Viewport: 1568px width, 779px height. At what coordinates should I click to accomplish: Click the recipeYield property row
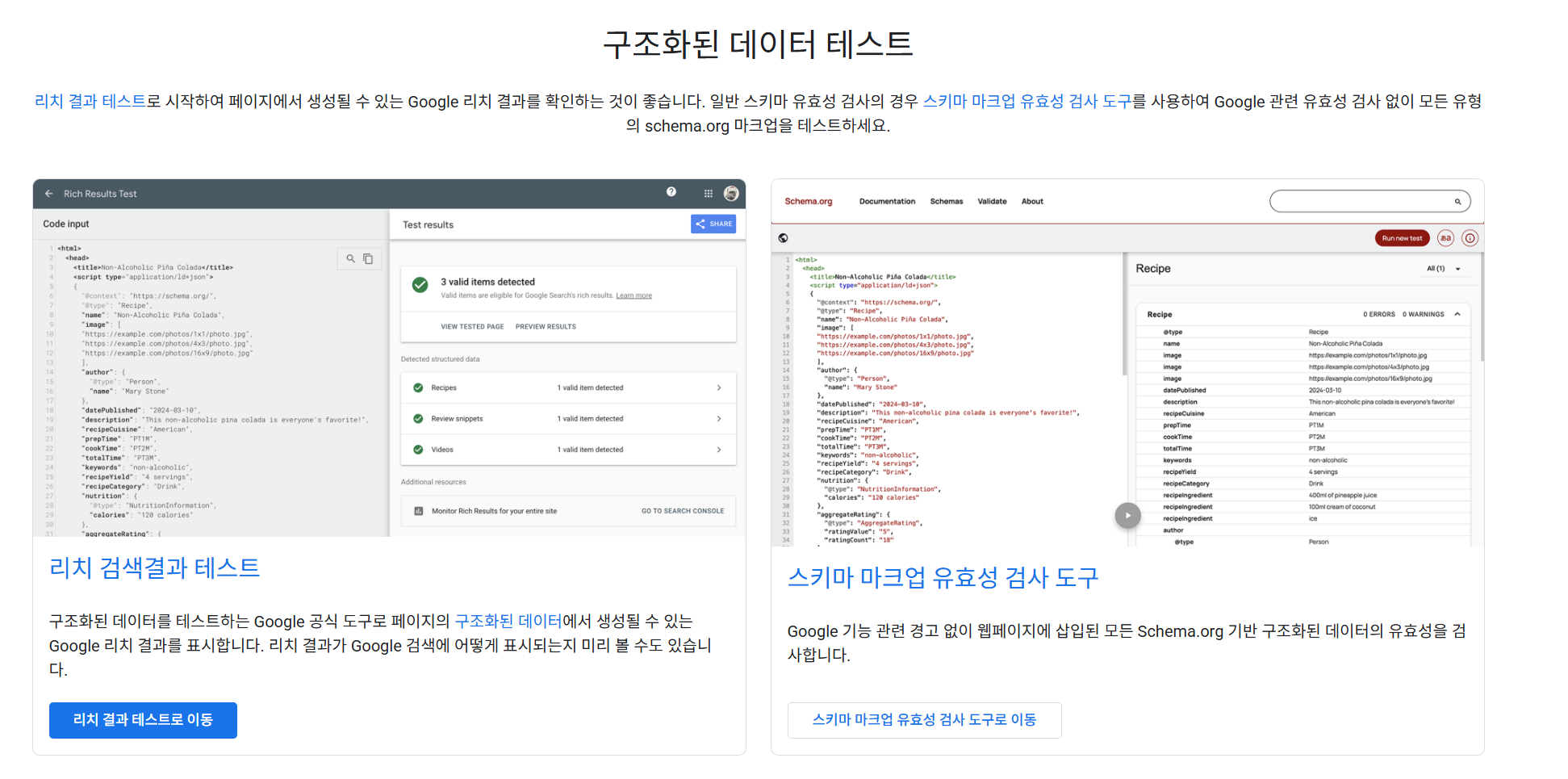(1303, 472)
